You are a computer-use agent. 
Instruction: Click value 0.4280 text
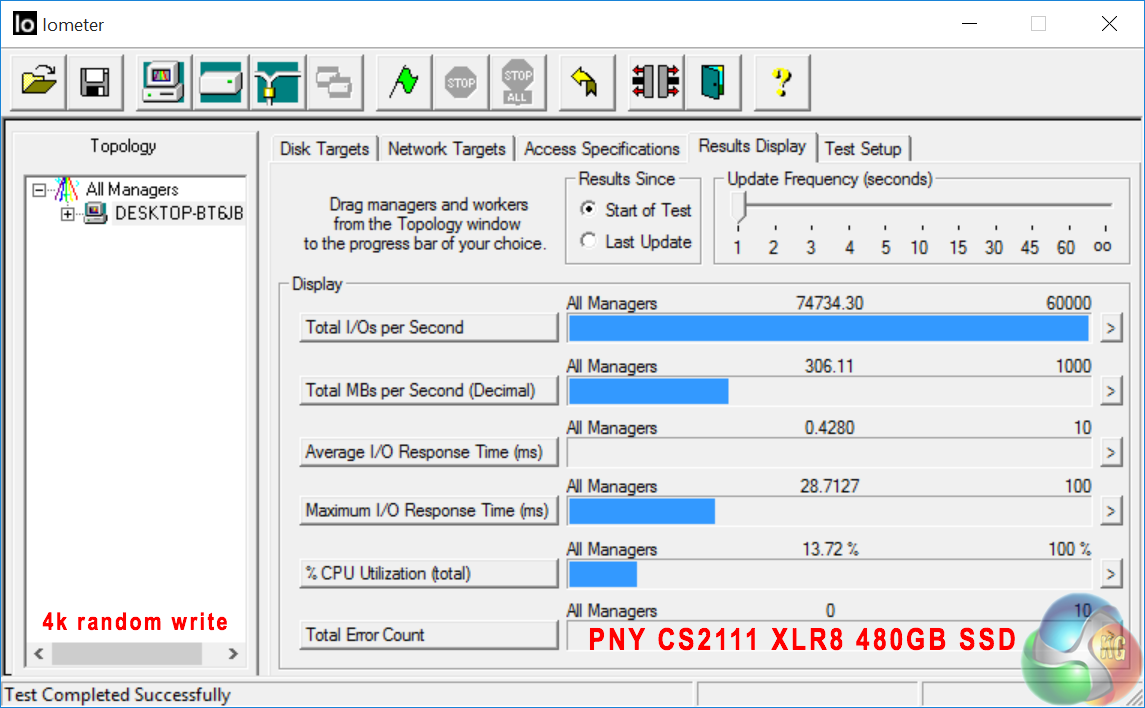[830, 428]
